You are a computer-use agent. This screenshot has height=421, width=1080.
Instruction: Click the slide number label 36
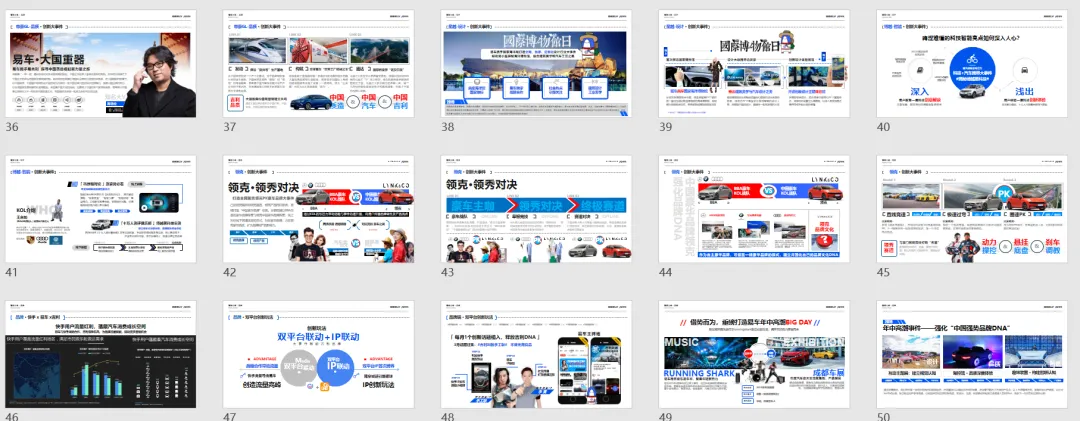12,127
